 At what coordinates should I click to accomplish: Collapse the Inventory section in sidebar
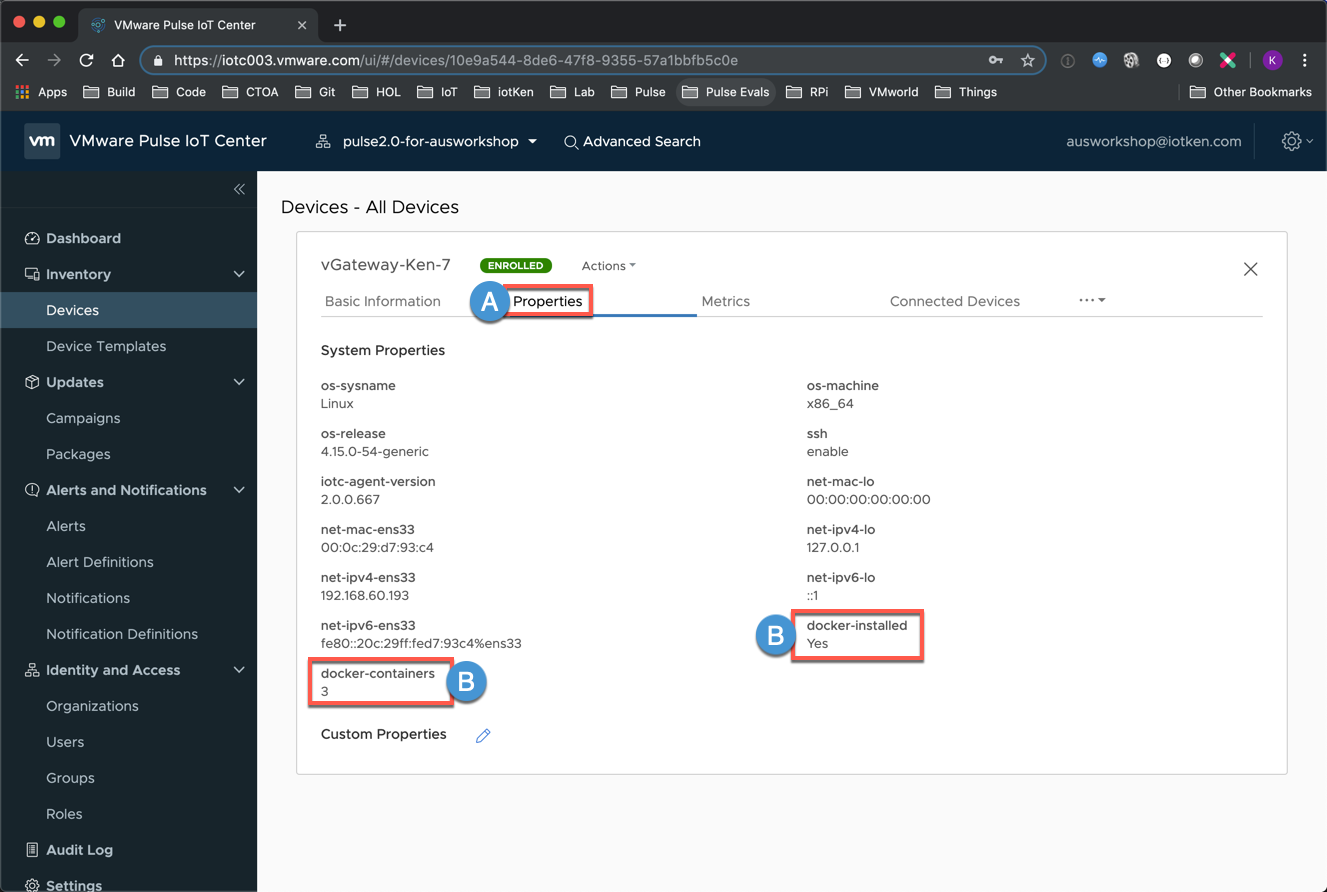239,274
